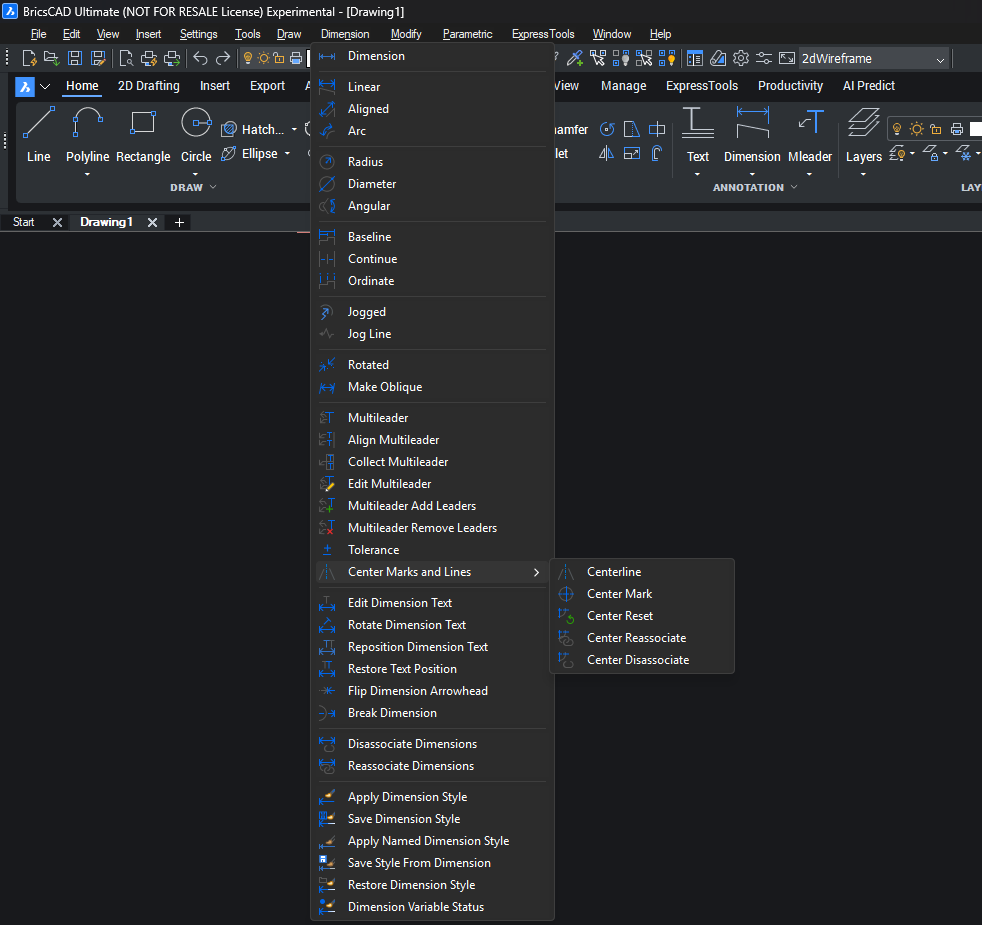Choose Radius dimension menu entry
The image size is (982, 925).
pyautogui.click(x=432, y=162)
